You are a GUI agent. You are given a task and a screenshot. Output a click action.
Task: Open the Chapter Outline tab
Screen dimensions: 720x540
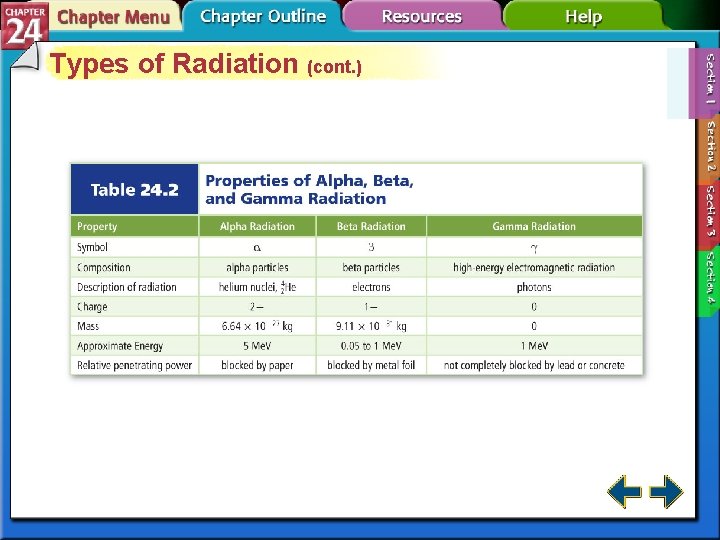(263, 16)
